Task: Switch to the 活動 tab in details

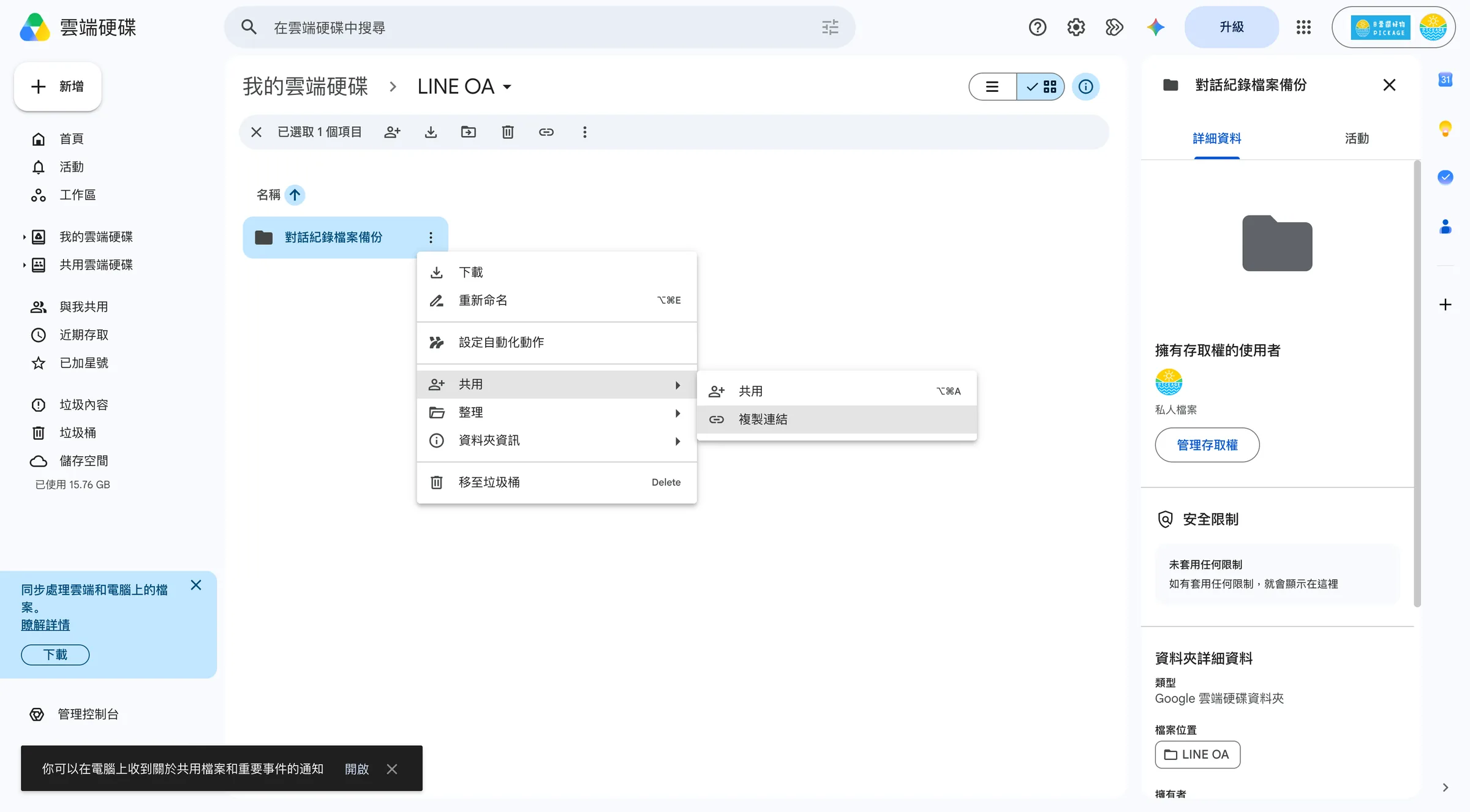Action: (1357, 138)
